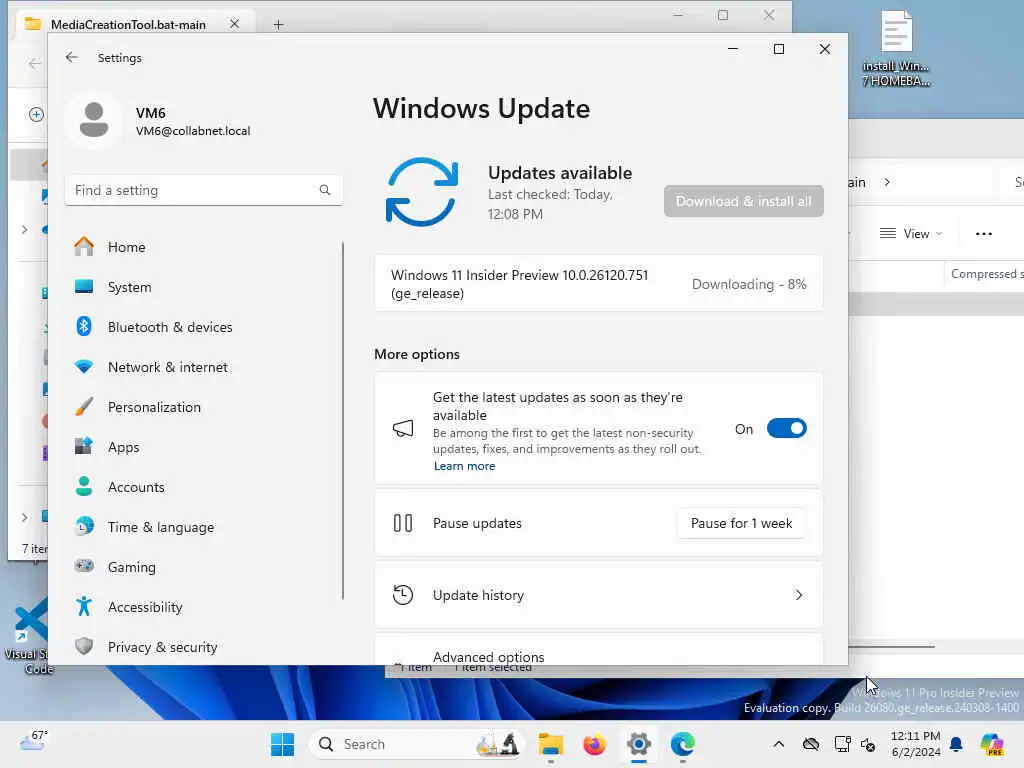The width and height of the screenshot is (1024, 768).
Task: Click the Pause updates icon
Action: [x=403, y=523]
